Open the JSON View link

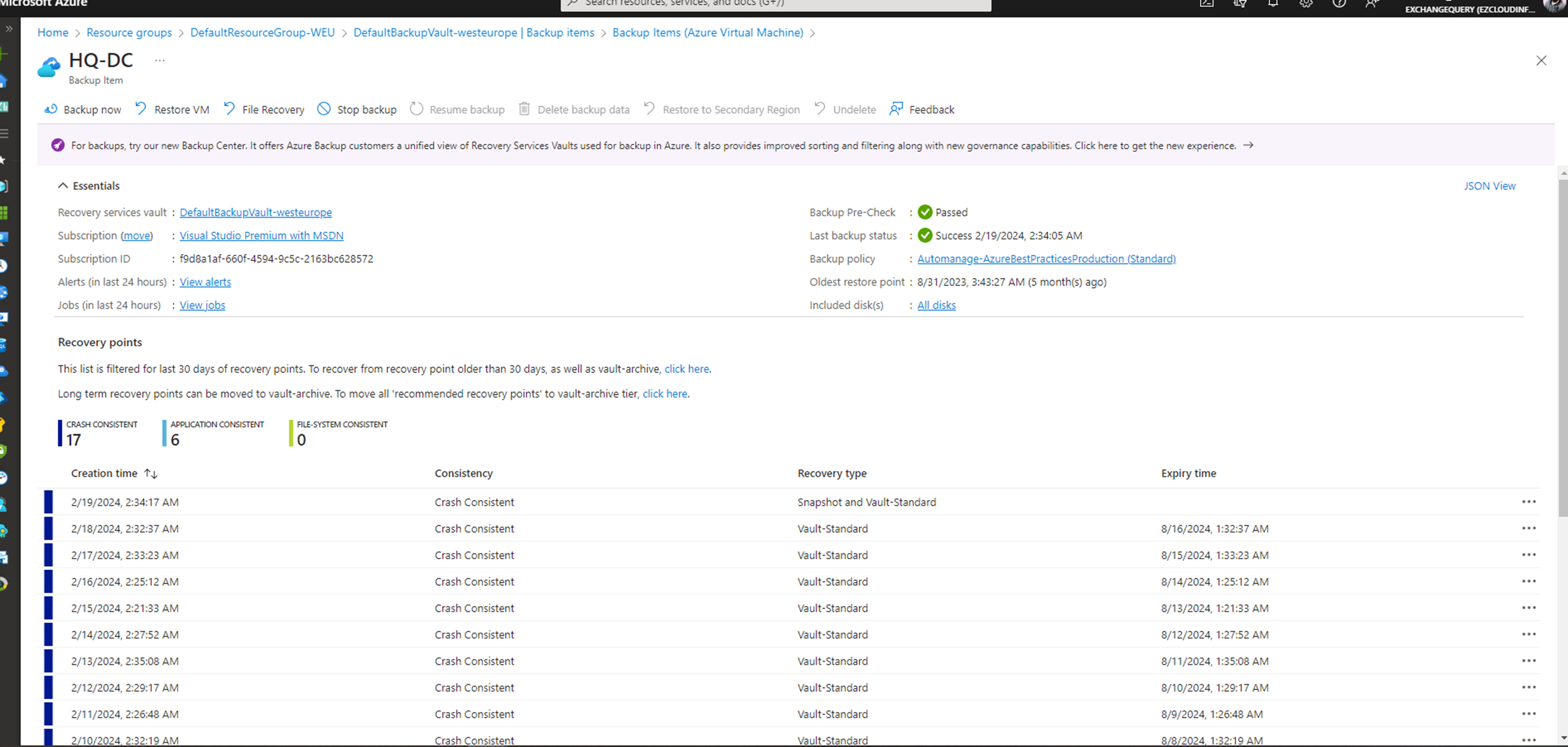tap(1489, 186)
